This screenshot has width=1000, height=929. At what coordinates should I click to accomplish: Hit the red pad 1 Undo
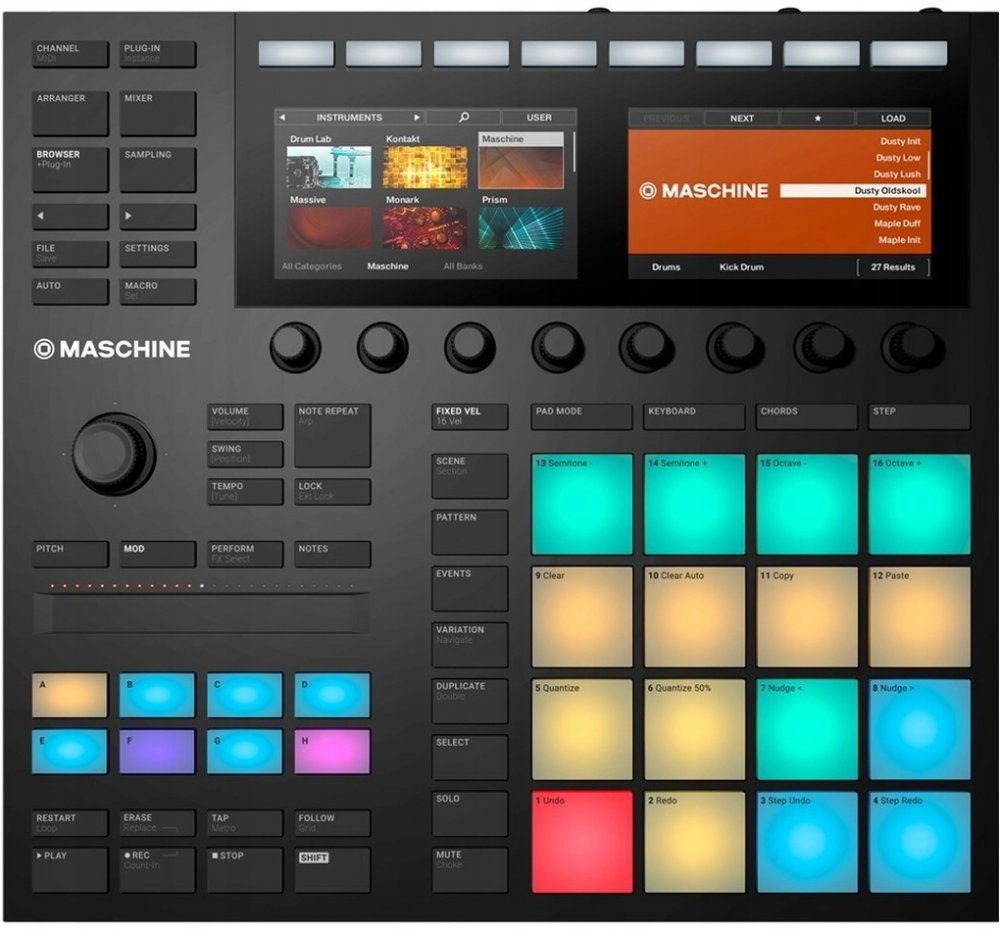pyautogui.click(x=582, y=841)
